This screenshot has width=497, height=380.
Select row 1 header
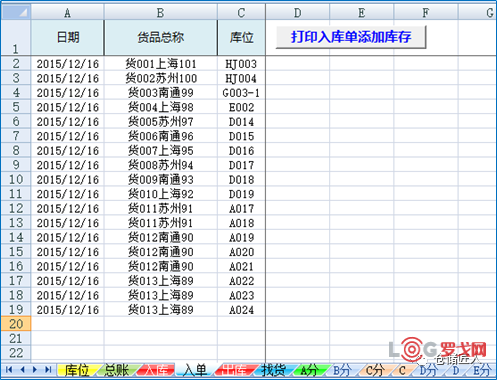pyautogui.click(x=16, y=37)
